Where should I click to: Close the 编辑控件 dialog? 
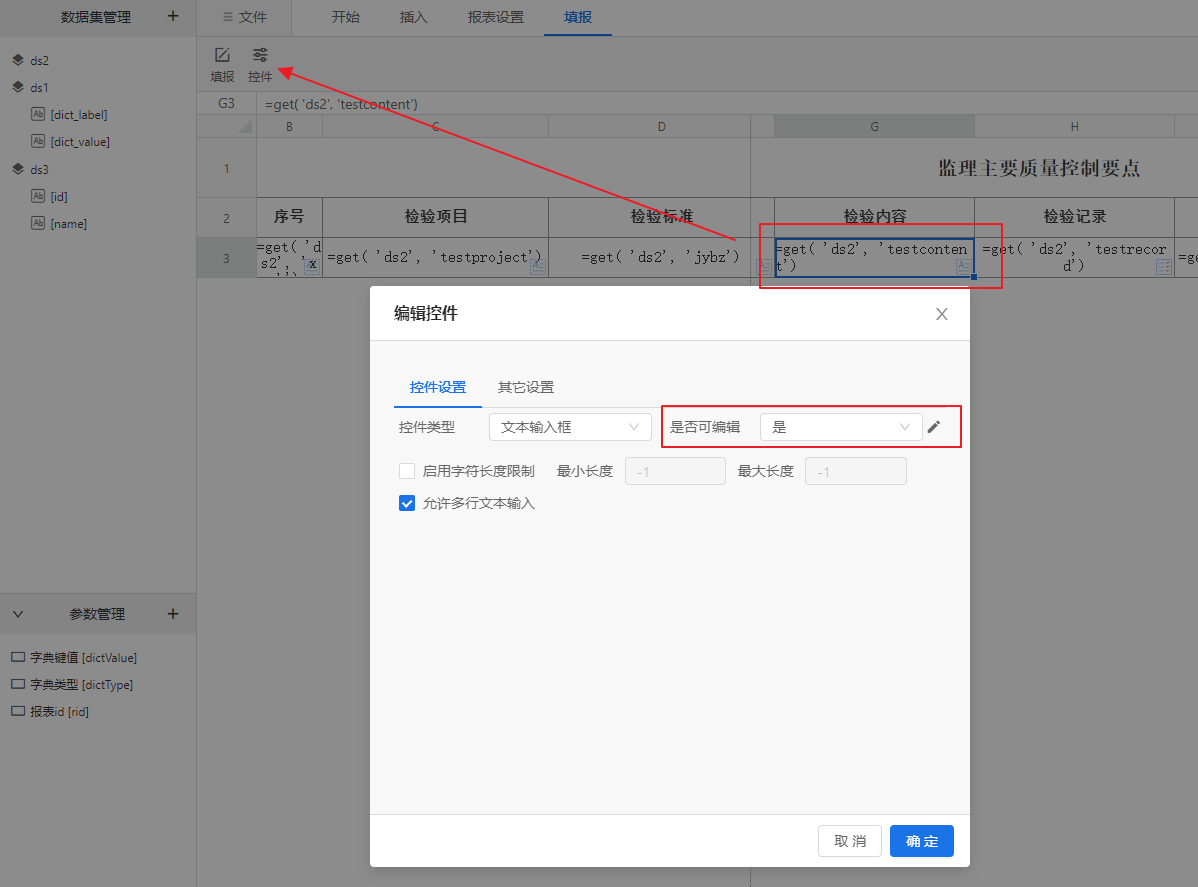(941, 314)
